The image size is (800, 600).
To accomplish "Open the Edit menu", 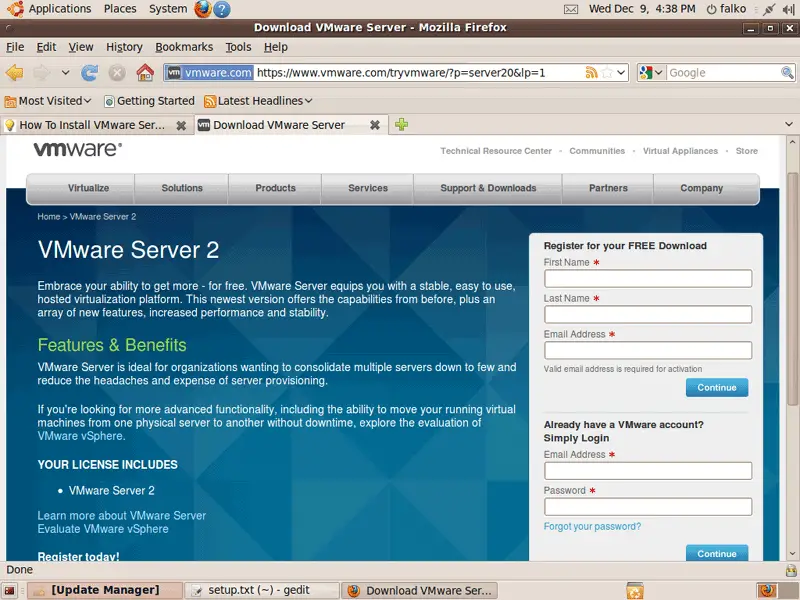I will (46, 47).
